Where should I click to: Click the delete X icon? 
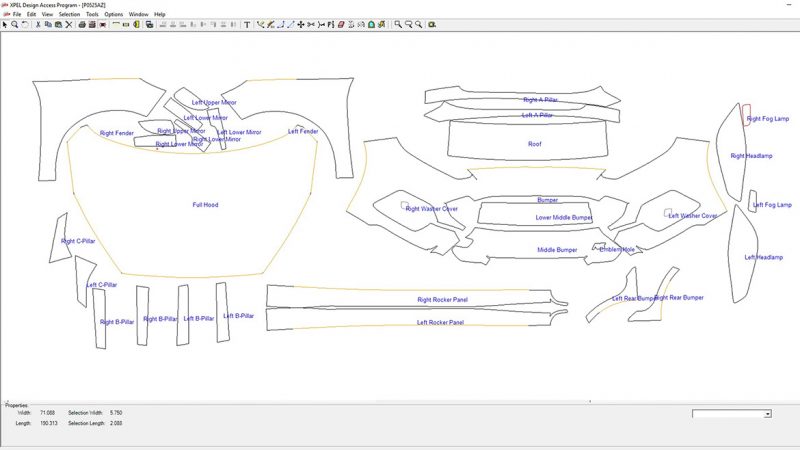pyautogui.click(x=69, y=24)
